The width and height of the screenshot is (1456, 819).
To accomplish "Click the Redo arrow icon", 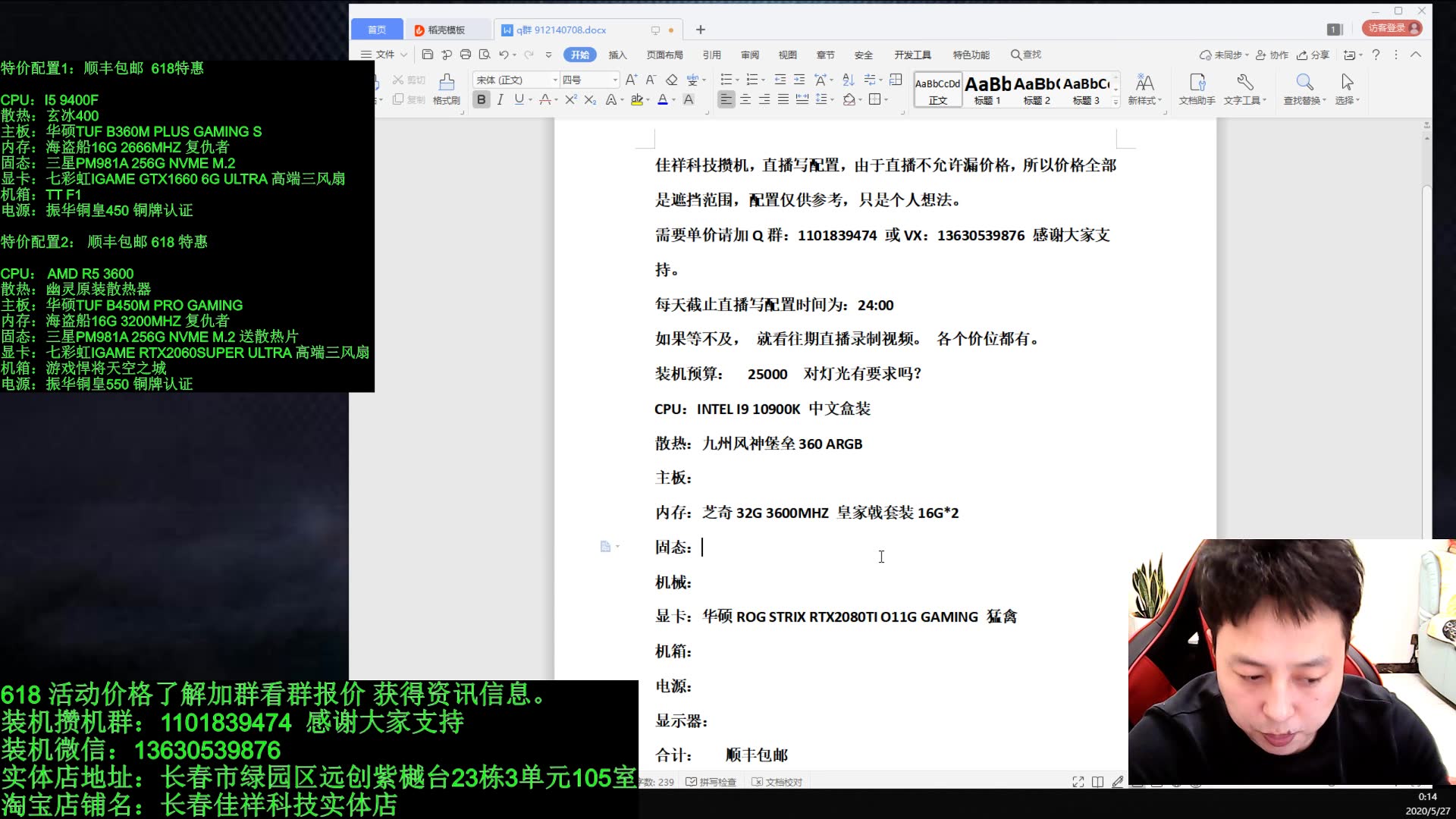I will point(529,55).
